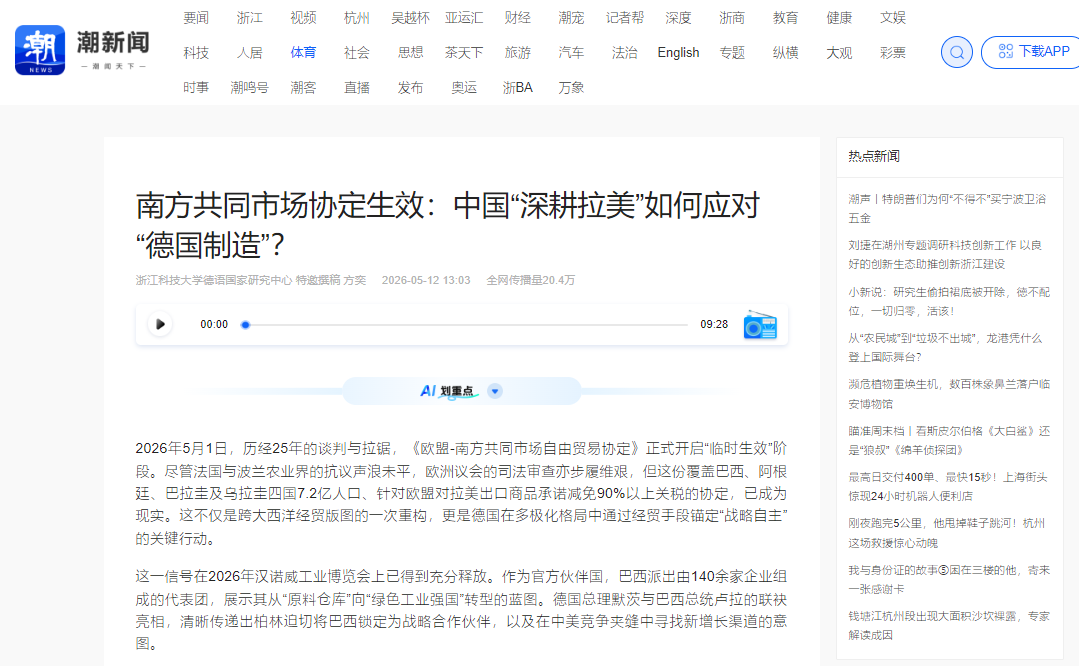The image size is (1079, 666).
Task: Go to the 万象 section
Action: coord(571,88)
